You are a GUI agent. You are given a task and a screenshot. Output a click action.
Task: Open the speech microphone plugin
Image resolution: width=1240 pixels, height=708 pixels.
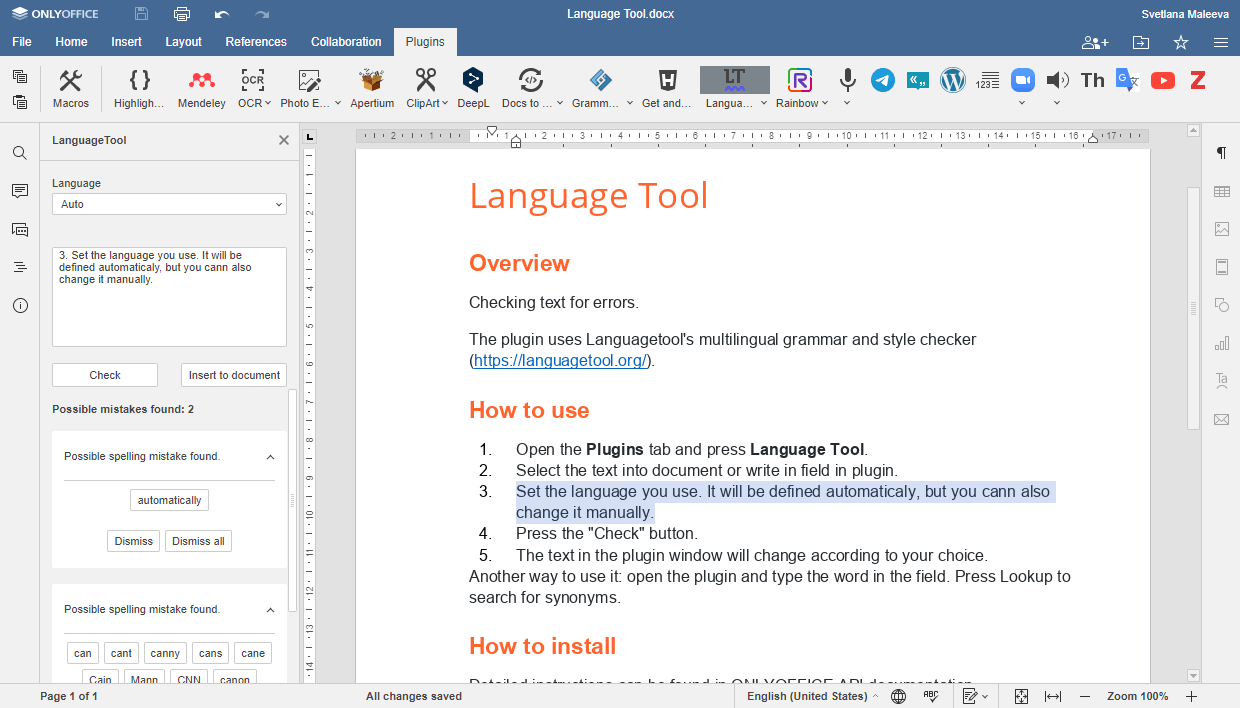pyautogui.click(x=848, y=80)
